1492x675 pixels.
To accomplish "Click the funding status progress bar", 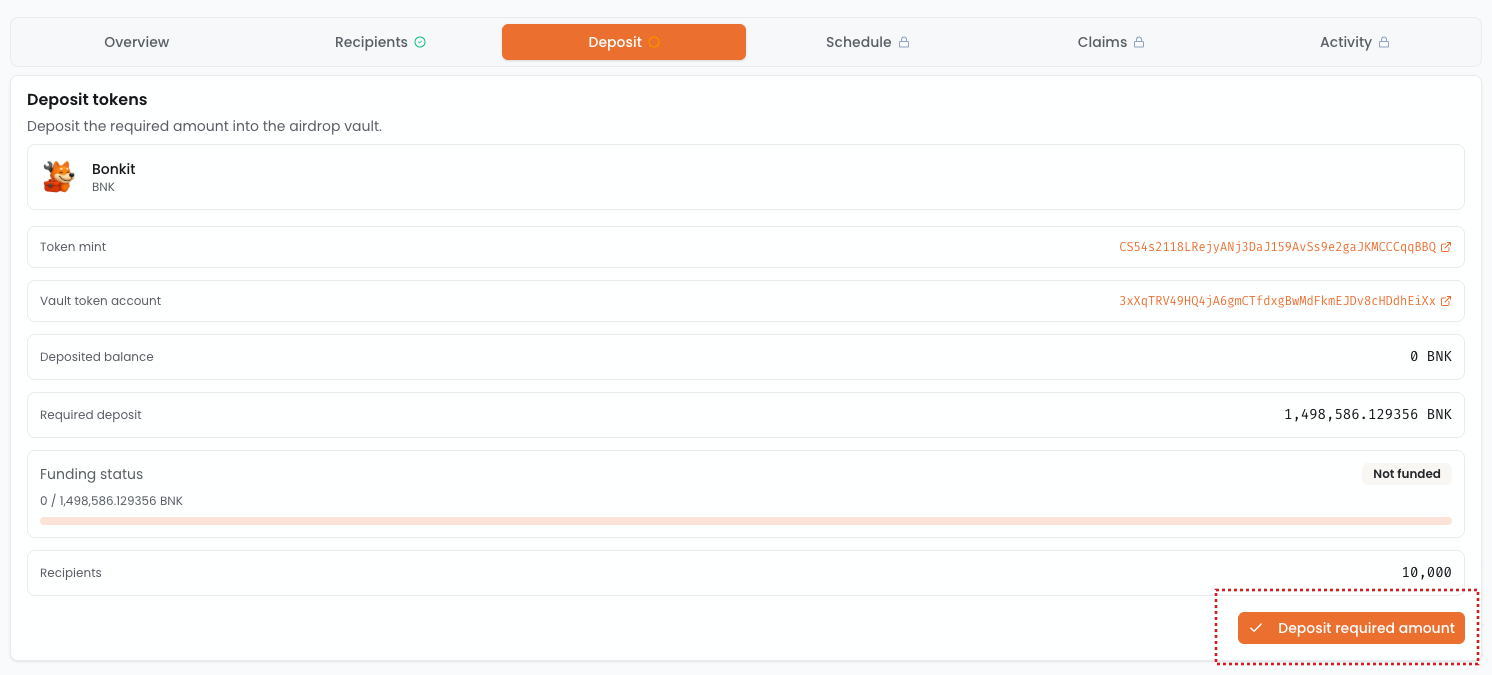I will point(745,521).
